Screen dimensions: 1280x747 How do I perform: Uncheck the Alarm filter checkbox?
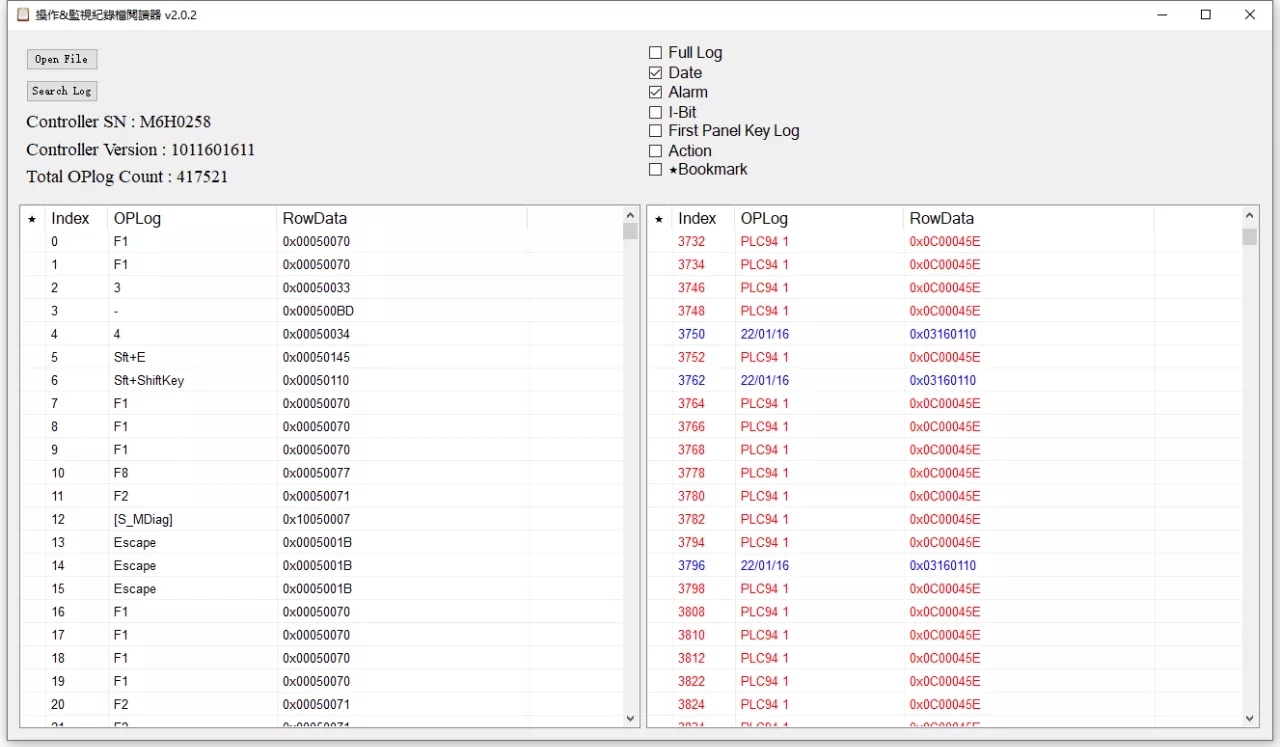655,92
